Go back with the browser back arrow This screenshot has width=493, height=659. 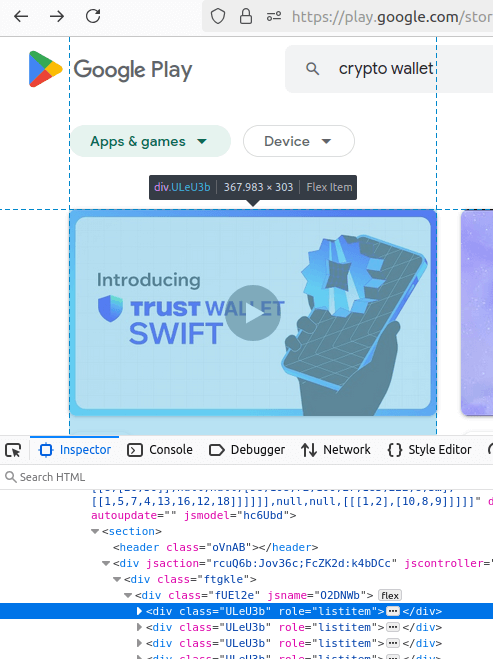(x=21, y=17)
